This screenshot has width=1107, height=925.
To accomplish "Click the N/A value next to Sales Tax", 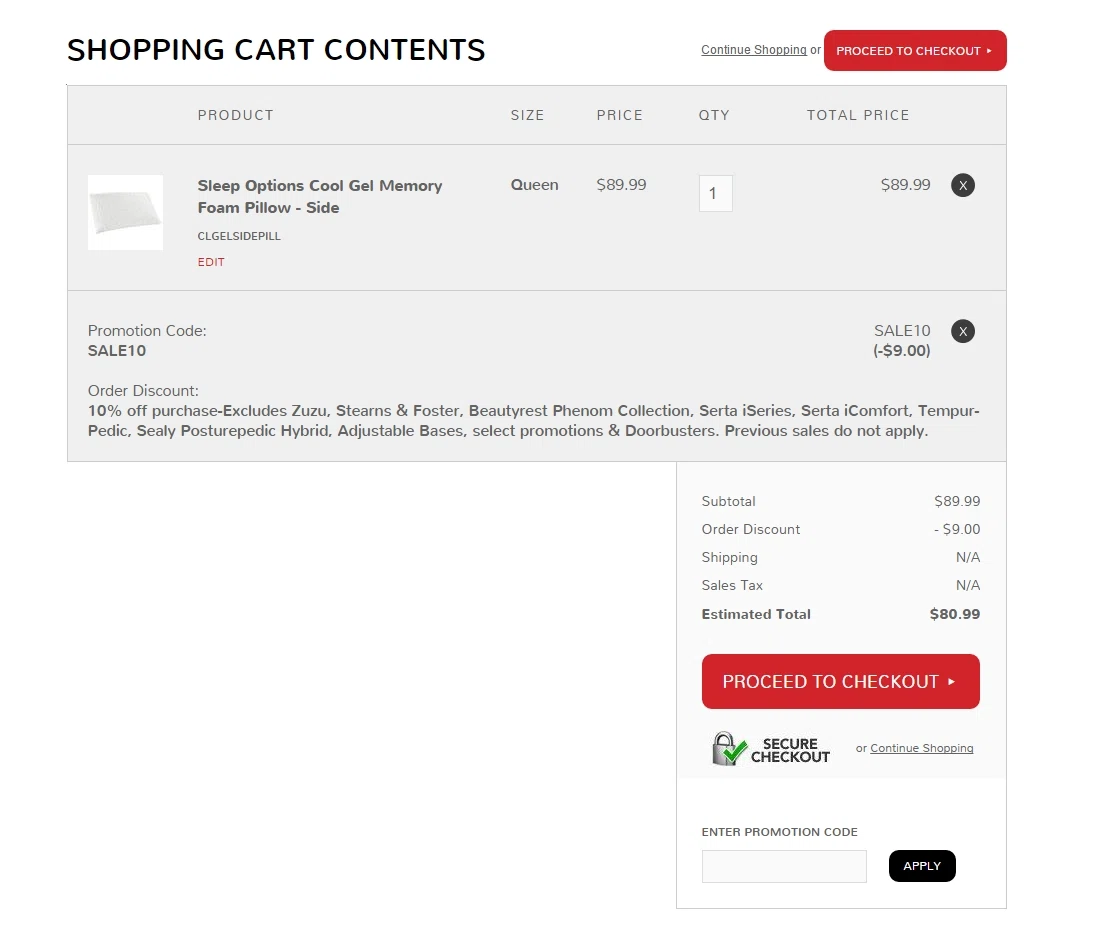I will (967, 585).
